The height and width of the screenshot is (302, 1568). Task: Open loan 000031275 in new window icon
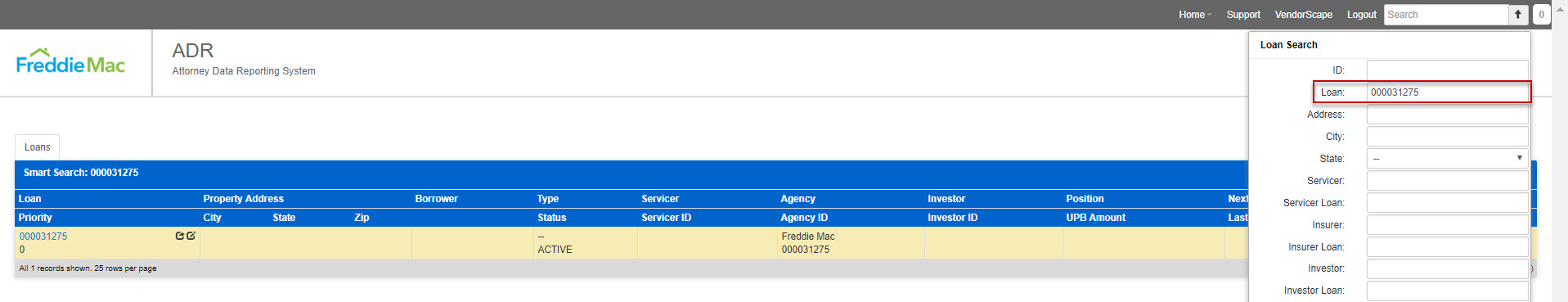coord(180,236)
